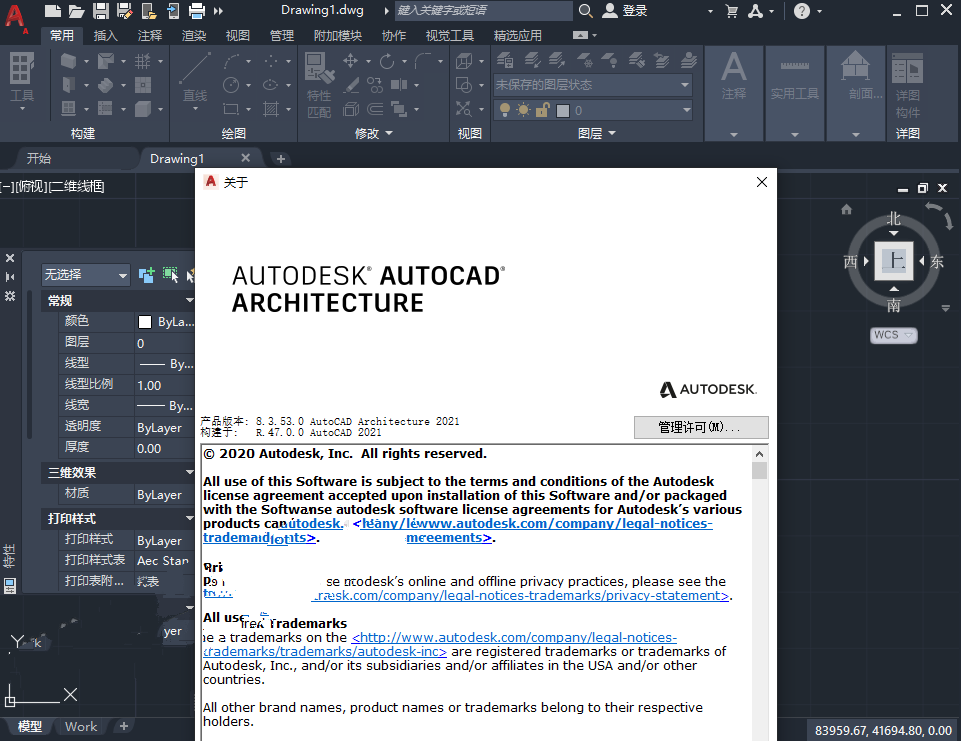Click the Plot printer icon
The height and width of the screenshot is (741, 961).
point(197,10)
